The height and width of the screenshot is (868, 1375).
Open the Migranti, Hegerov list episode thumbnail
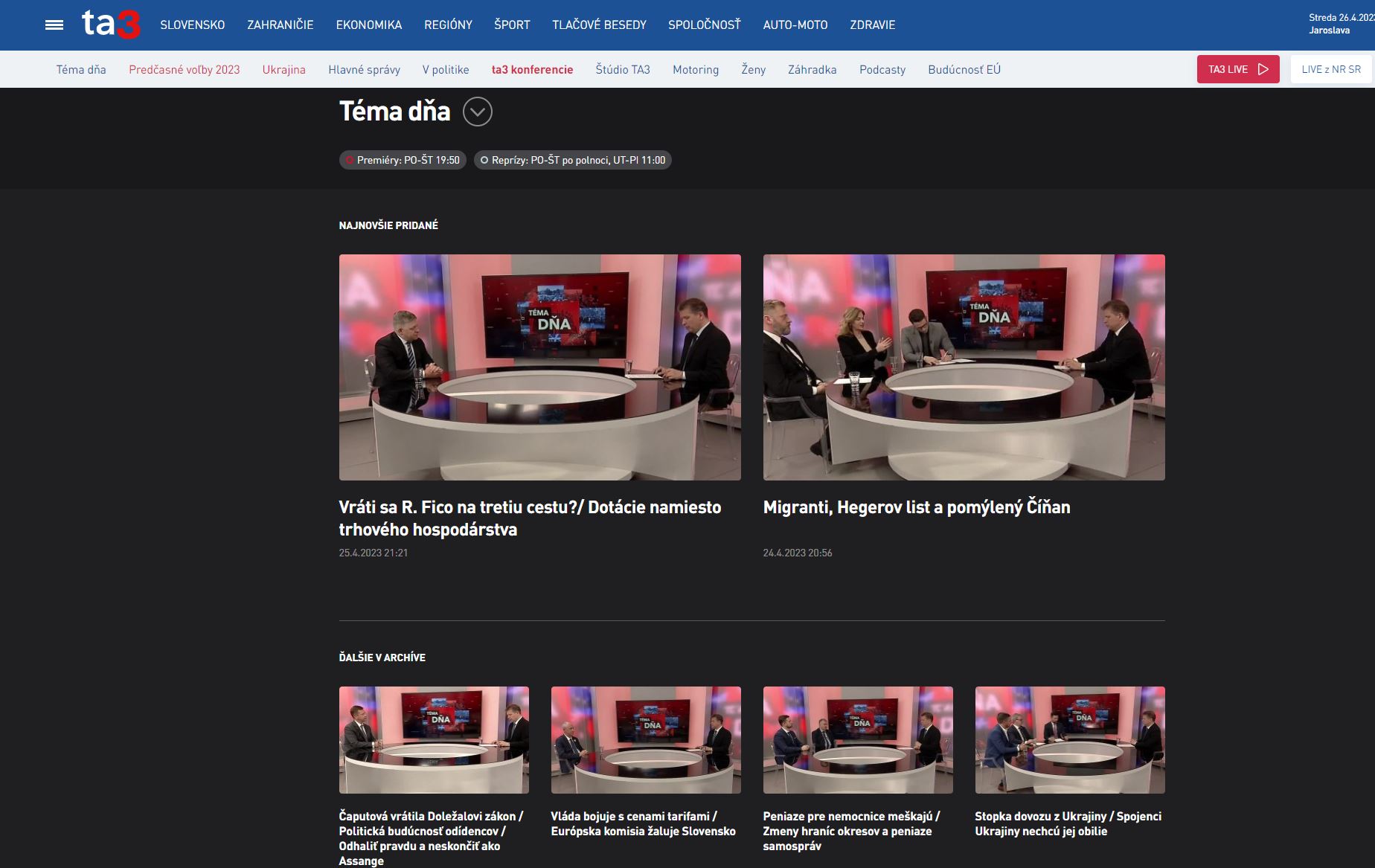pyautogui.click(x=964, y=367)
